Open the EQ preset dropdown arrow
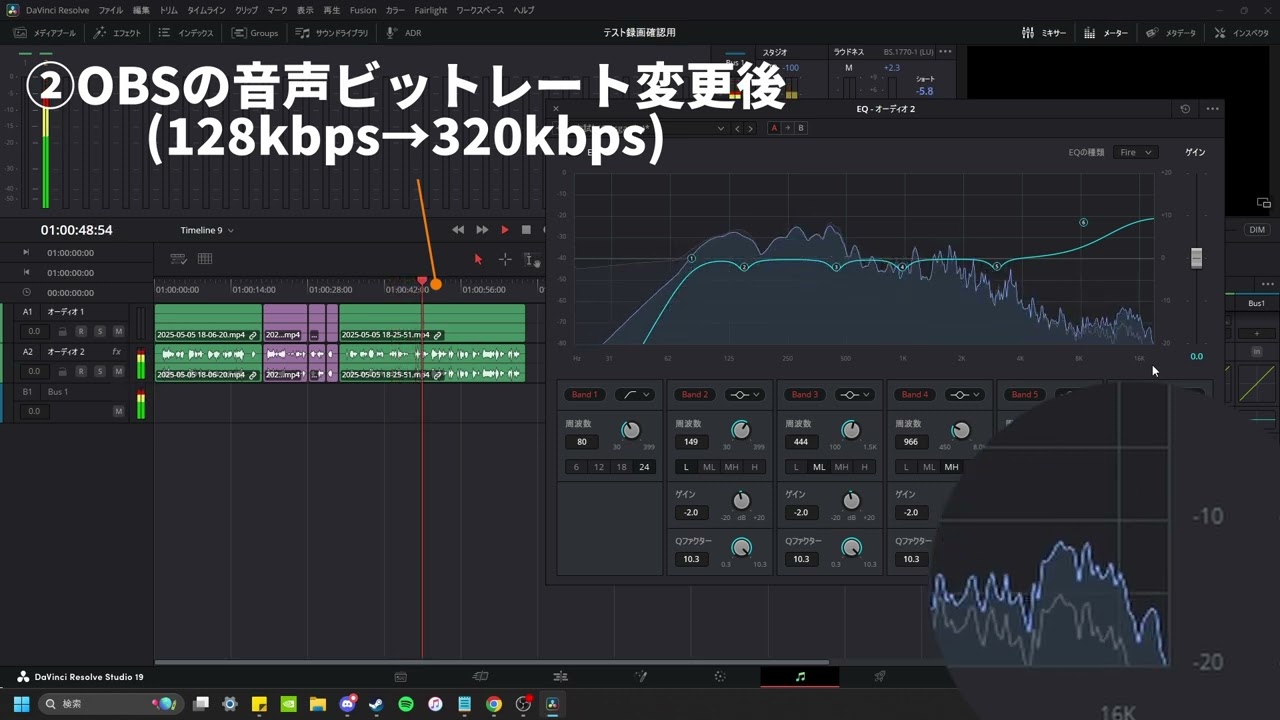Image resolution: width=1280 pixels, height=720 pixels. pos(721,128)
